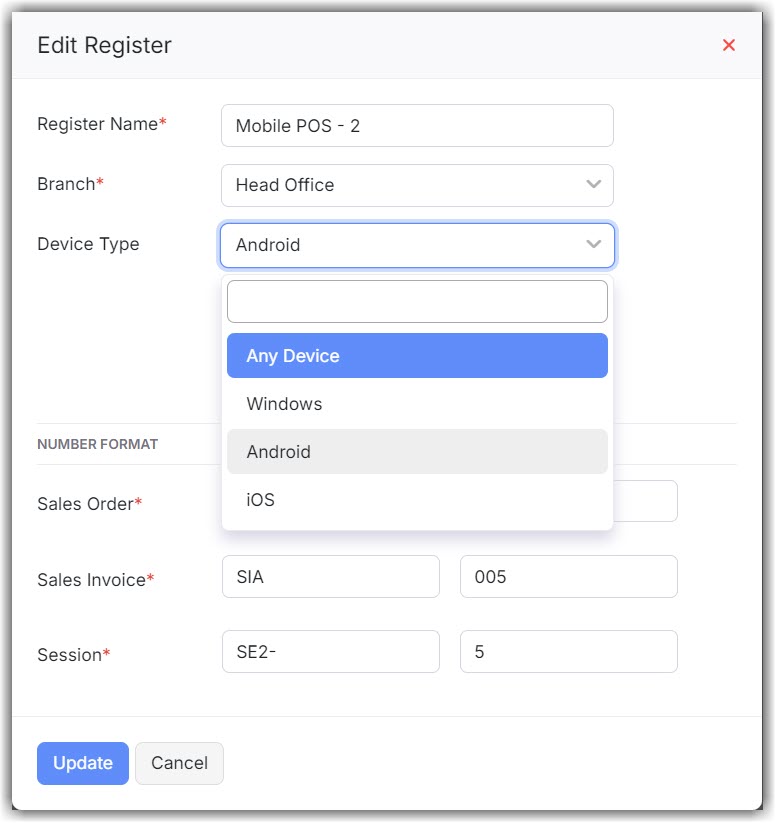Click the Register Name label

tap(97, 124)
